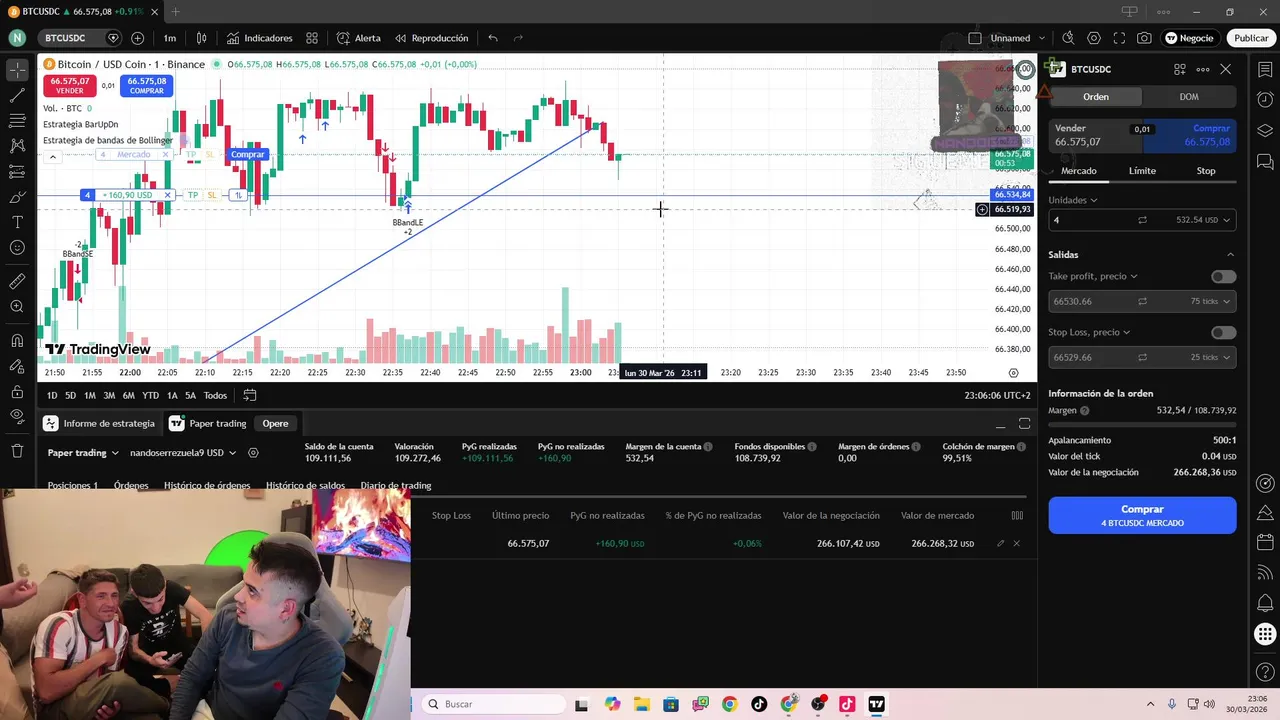
Task: Select the trend line drawing tool
Action: (x=17, y=96)
